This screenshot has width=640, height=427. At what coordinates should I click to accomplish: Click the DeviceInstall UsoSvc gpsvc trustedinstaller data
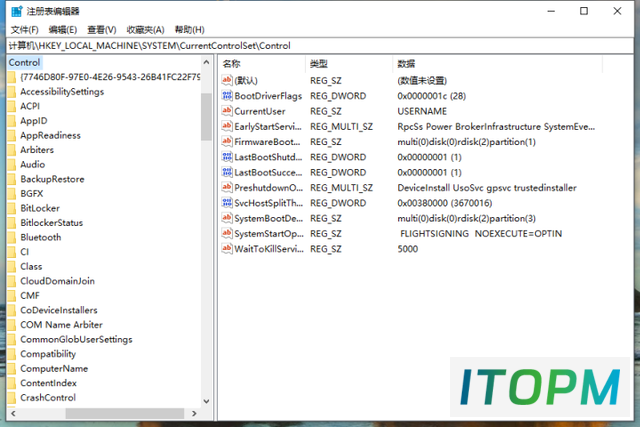(487, 188)
